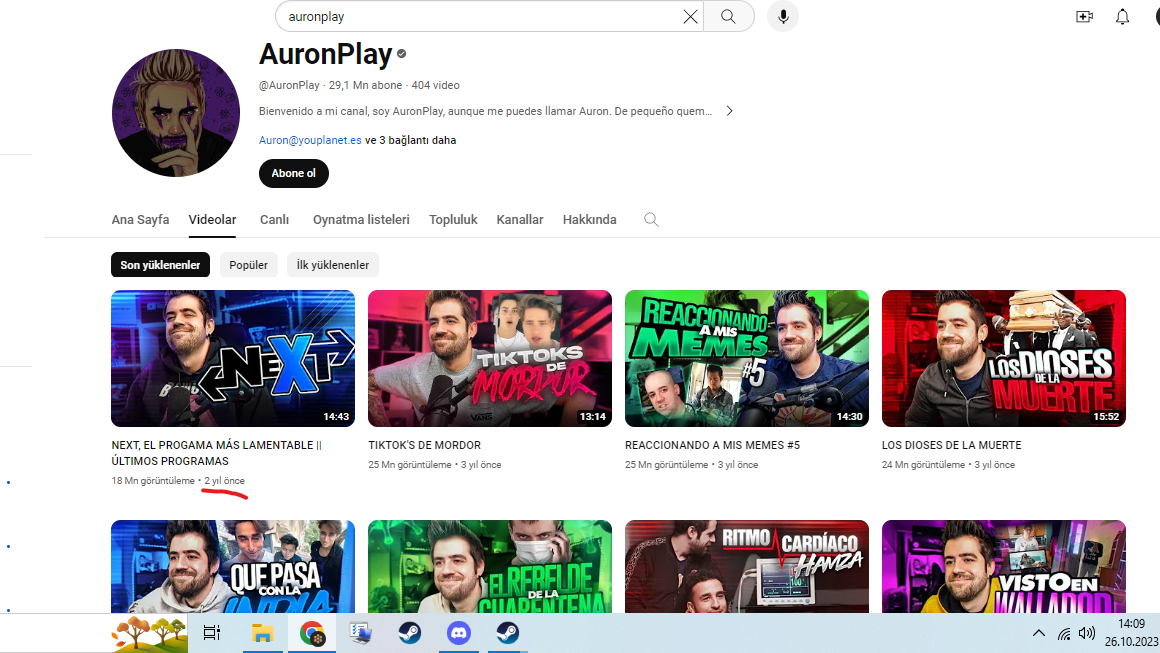Play Visto en Wallapop thumbnail

pyautogui.click(x=1004, y=566)
